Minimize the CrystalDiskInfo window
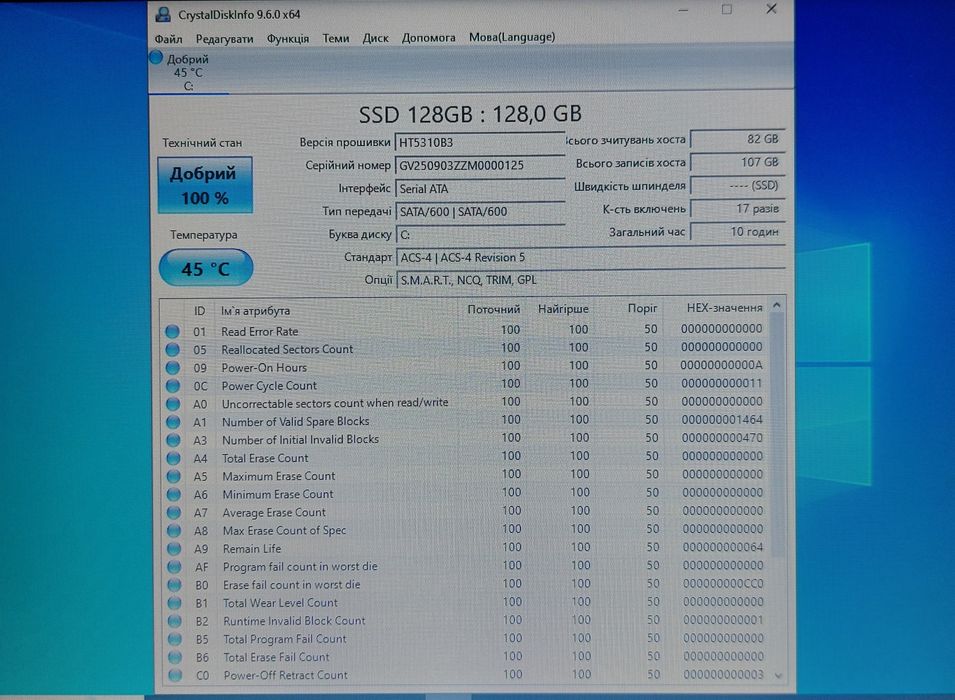Viewport: 955px width, 700px height. 683,10
